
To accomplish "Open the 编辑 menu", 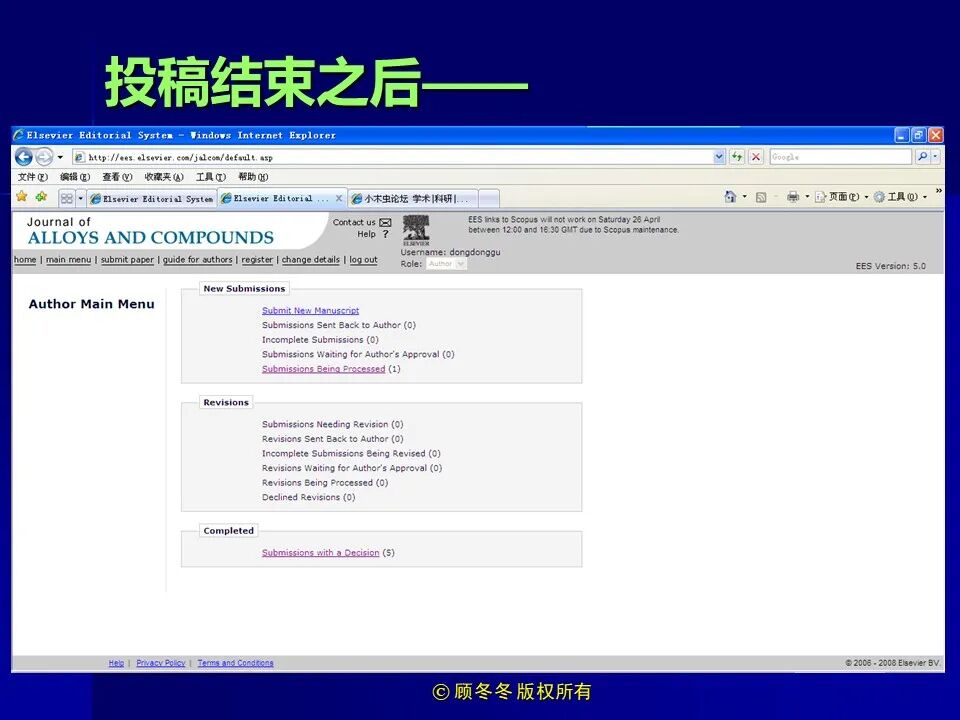I will (x=75, y=177).
